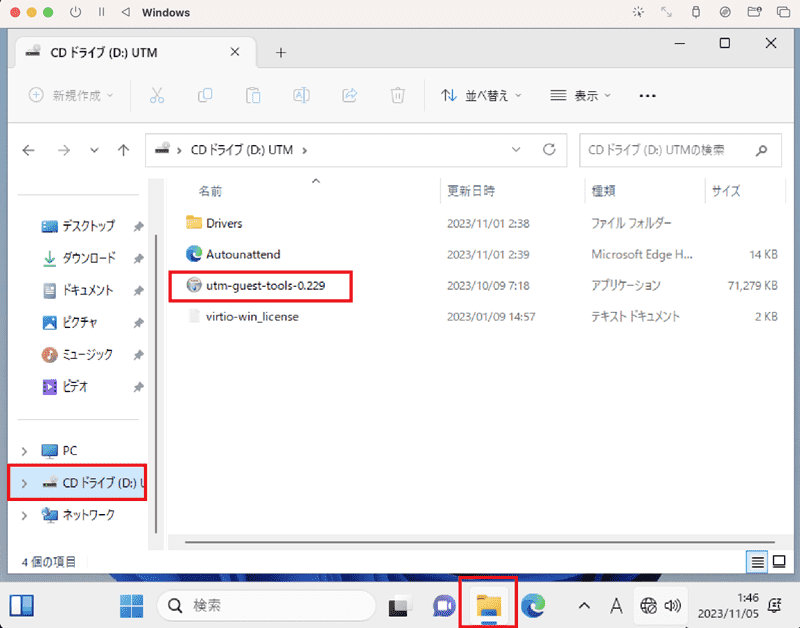Show address bar history dropdown

pyautogui.click(x=516, y=149)
